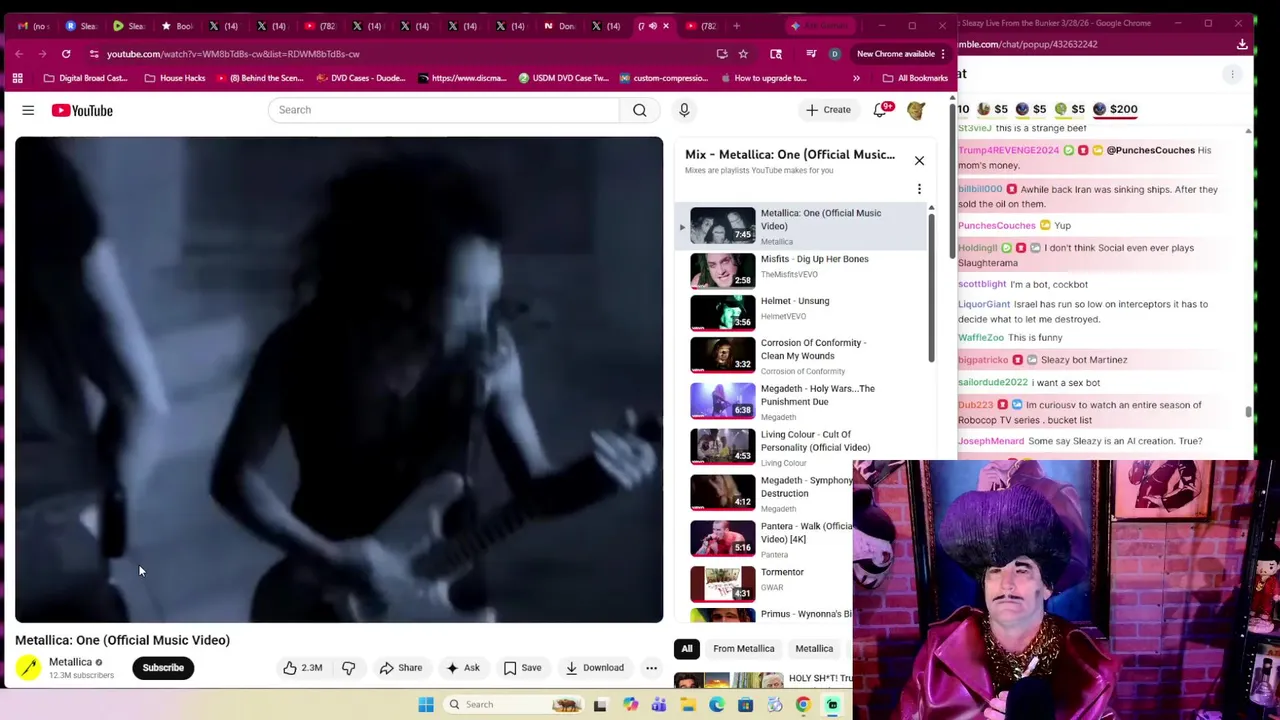
Task: Play Corrosion Of Conformity - Clean My Wounds
Action: [800, 356]
